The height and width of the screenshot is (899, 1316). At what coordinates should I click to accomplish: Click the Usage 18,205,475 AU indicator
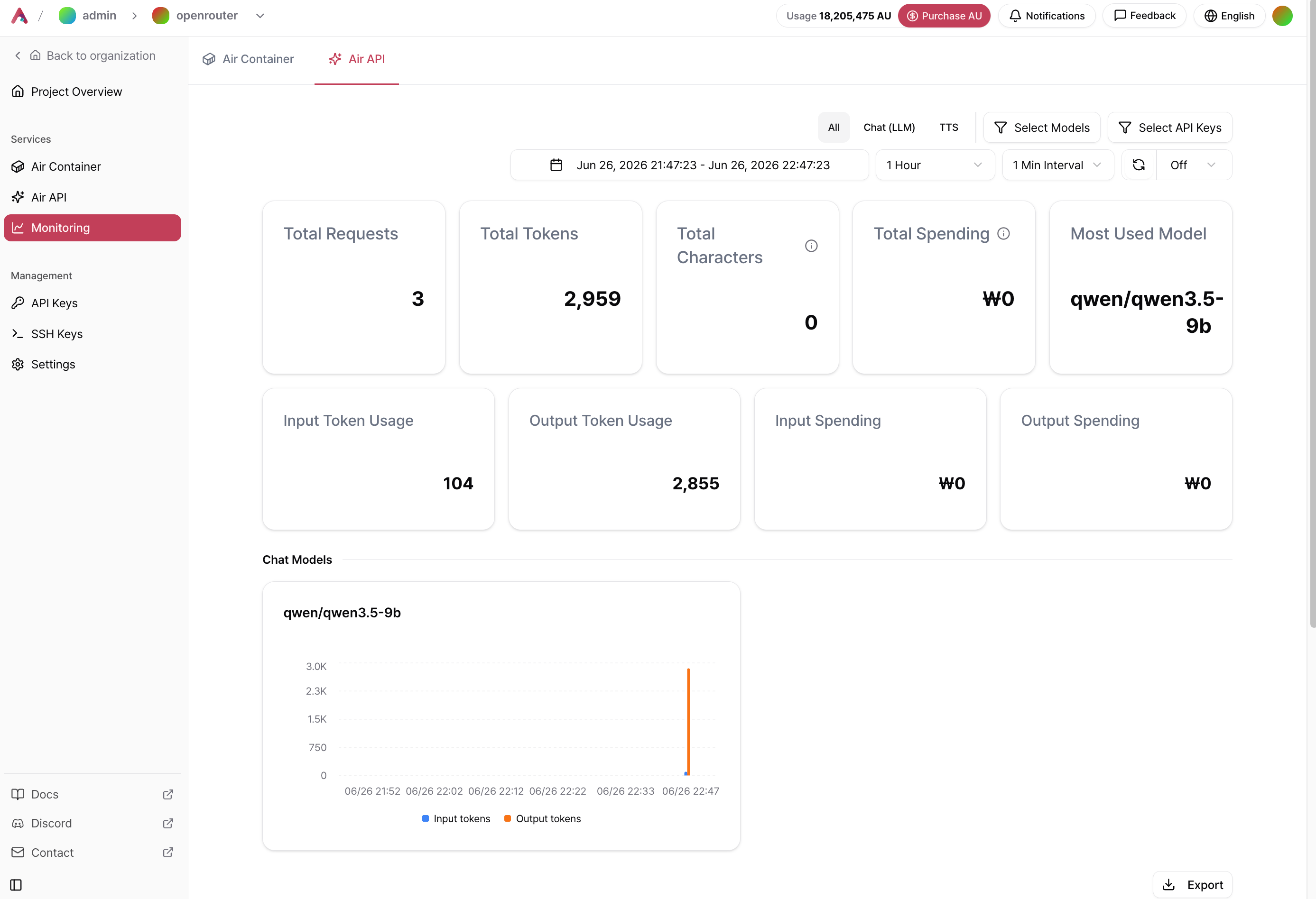(x=839, y=16)
